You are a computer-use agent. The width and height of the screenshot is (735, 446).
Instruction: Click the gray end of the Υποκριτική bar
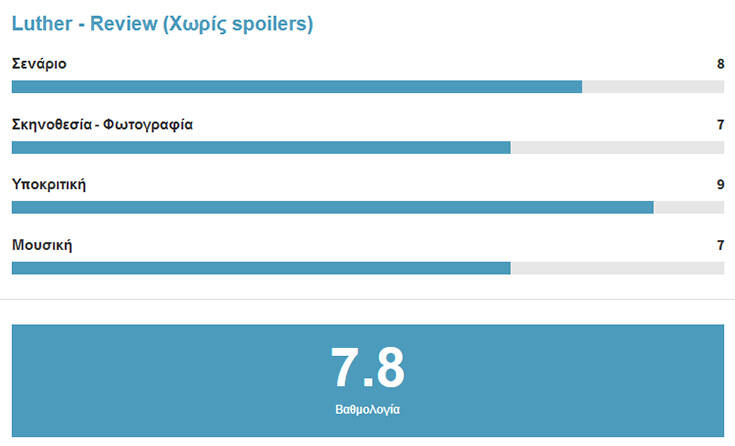point(689,207)
